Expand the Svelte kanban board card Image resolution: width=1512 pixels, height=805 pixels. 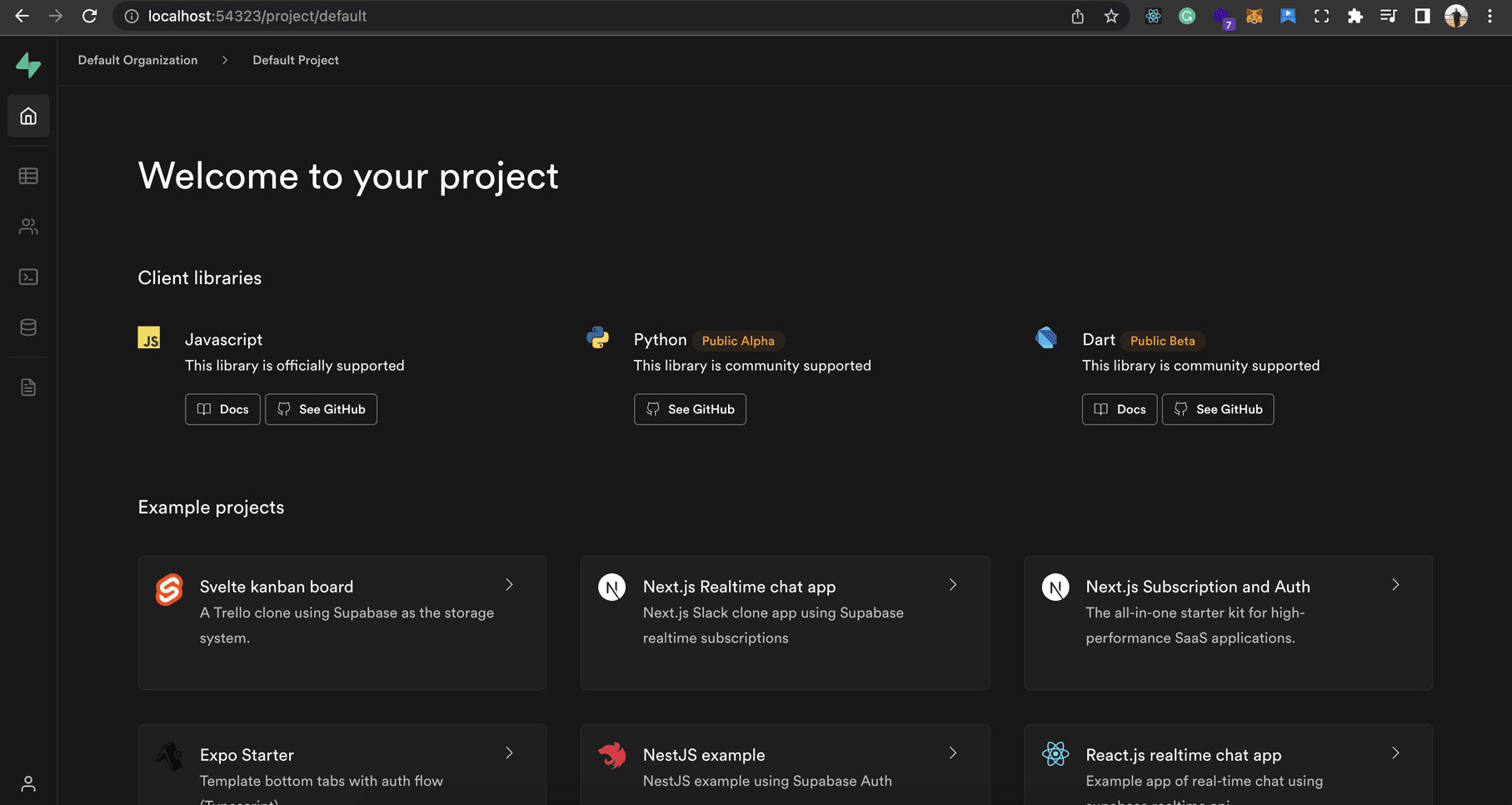point(509,585)
